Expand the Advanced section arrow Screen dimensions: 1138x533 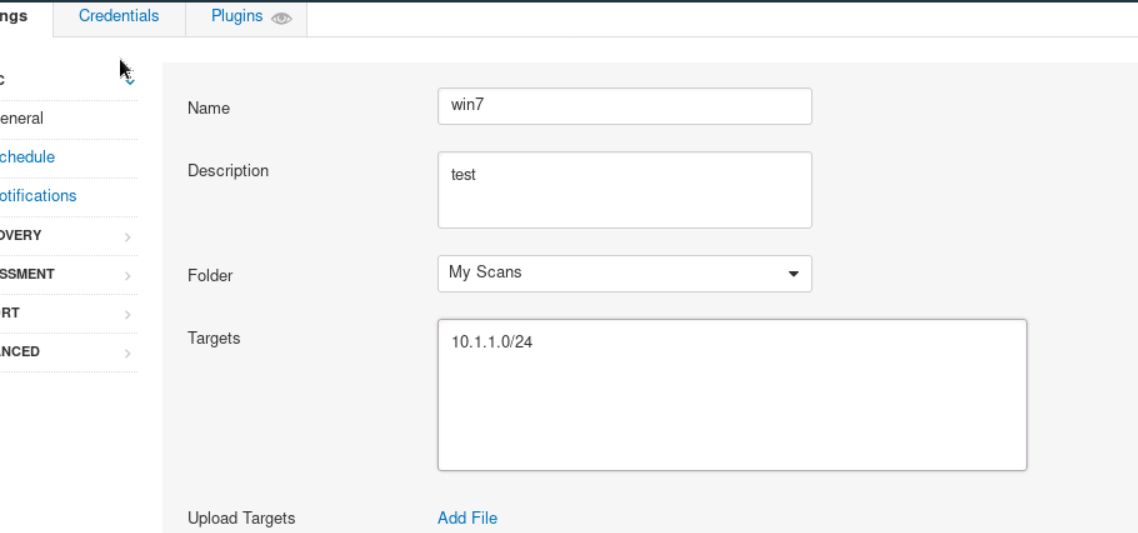pyautogui.click(x=128, y=353)
